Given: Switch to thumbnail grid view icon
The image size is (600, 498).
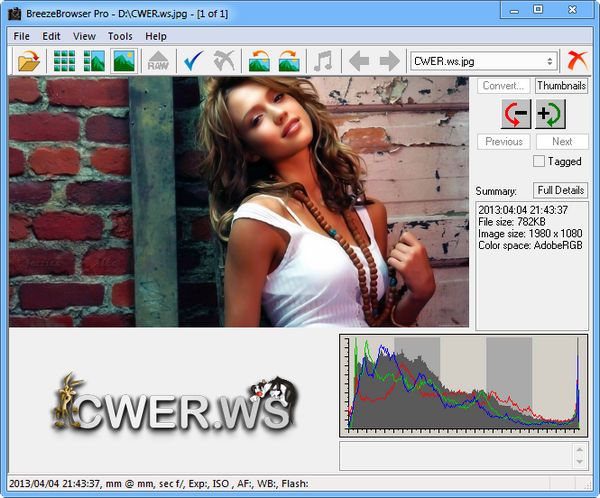Looking at the screenshot, I should [66, 61].
